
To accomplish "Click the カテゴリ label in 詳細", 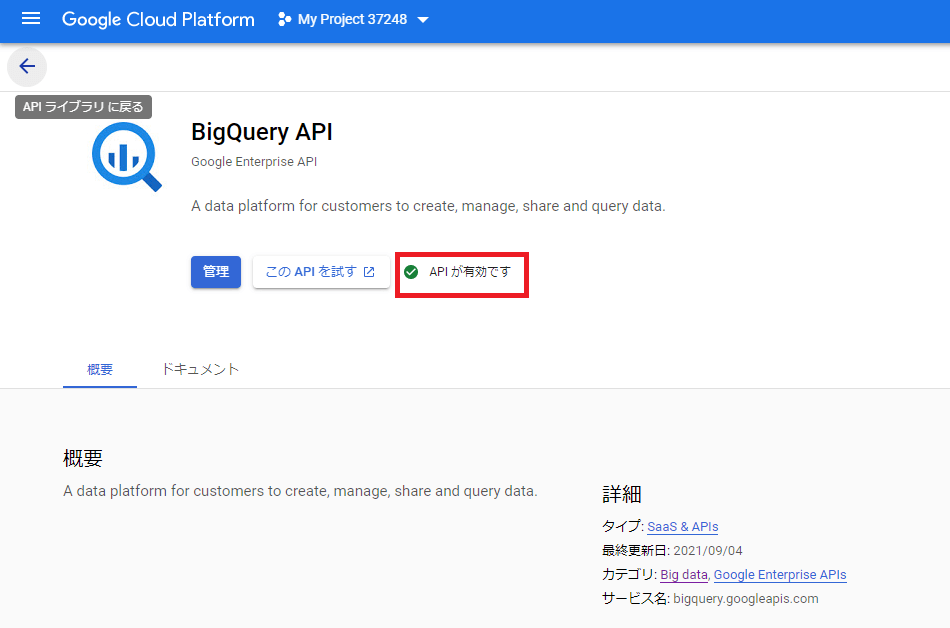I will point(628,575).
